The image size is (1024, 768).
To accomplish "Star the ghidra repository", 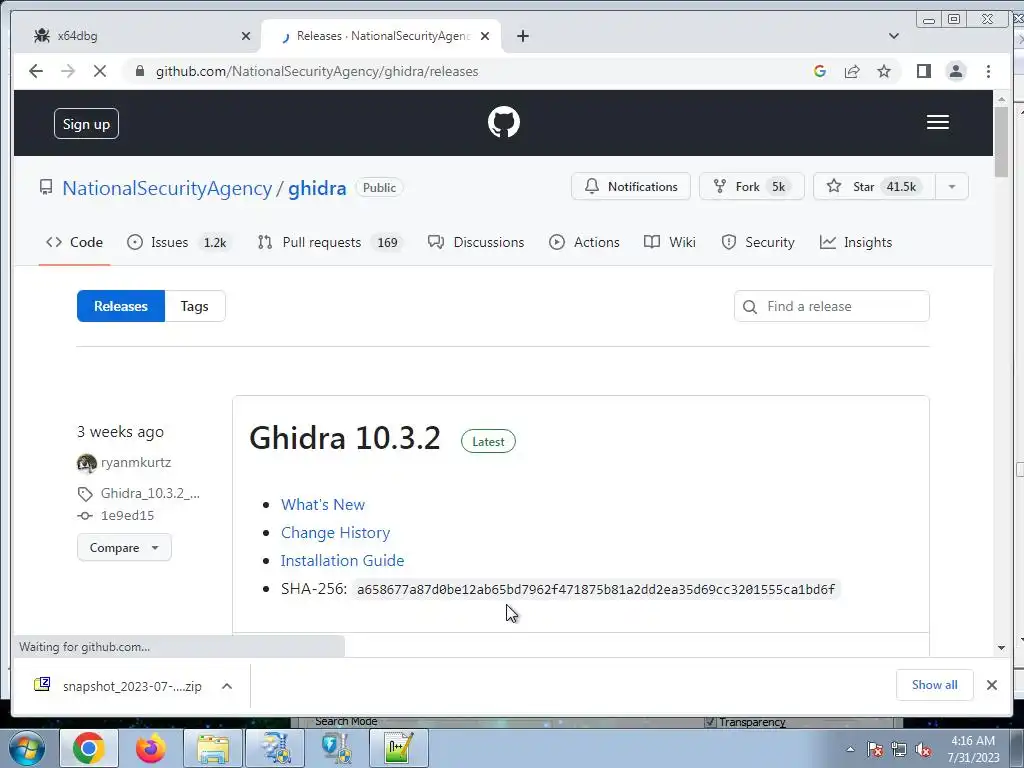I will pyautogui.click(x=874, y=186).
